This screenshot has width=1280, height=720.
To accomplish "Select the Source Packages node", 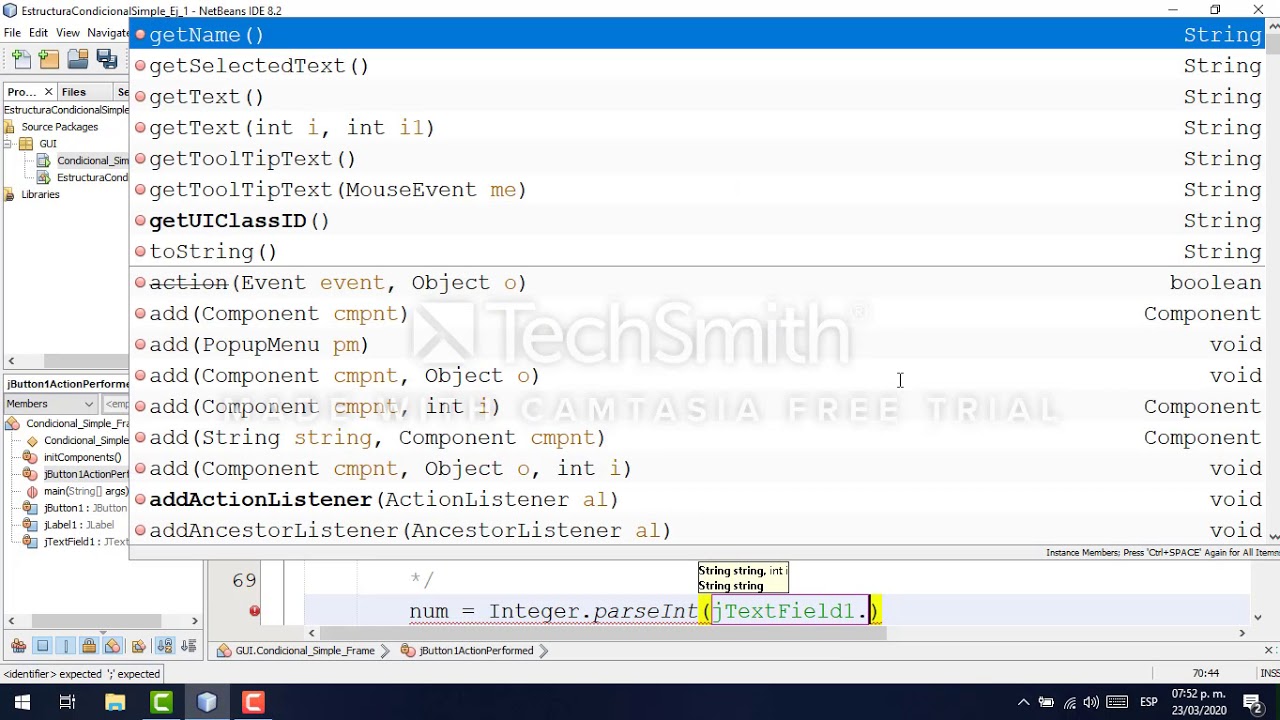I will click(60, 127).
